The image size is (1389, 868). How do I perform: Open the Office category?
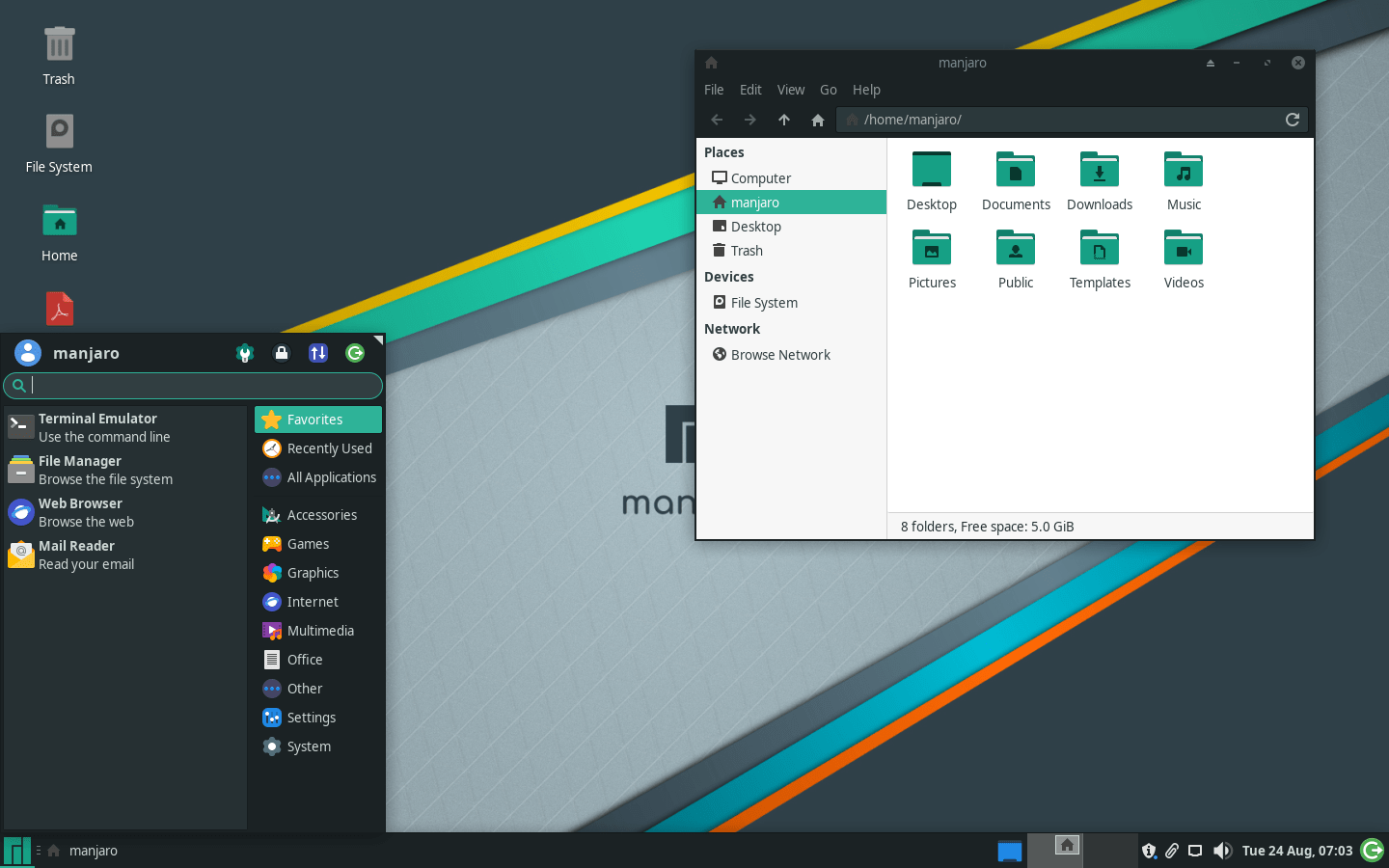(318, 660)
